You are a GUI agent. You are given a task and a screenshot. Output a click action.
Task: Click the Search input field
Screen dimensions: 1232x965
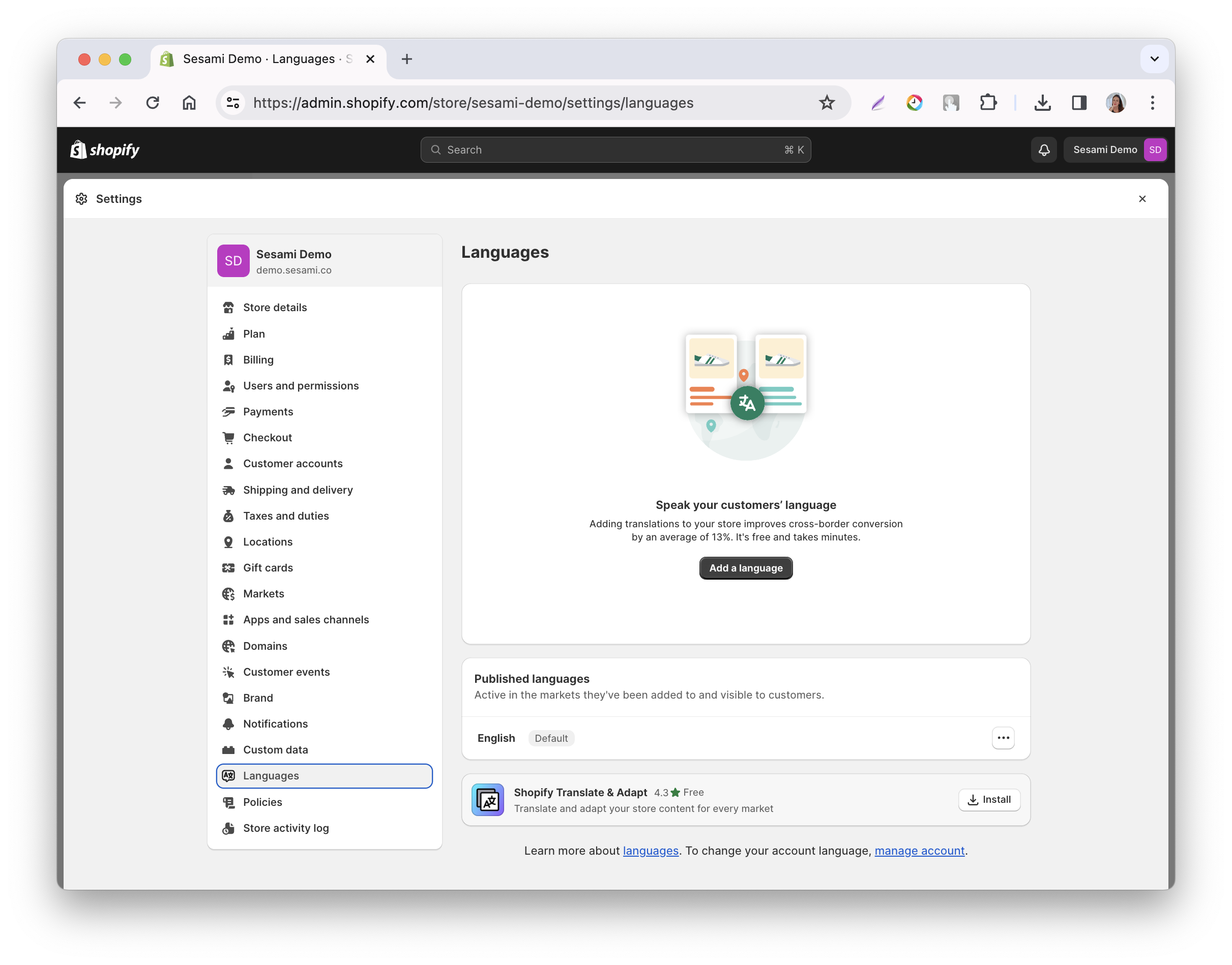tap(615, 149)
